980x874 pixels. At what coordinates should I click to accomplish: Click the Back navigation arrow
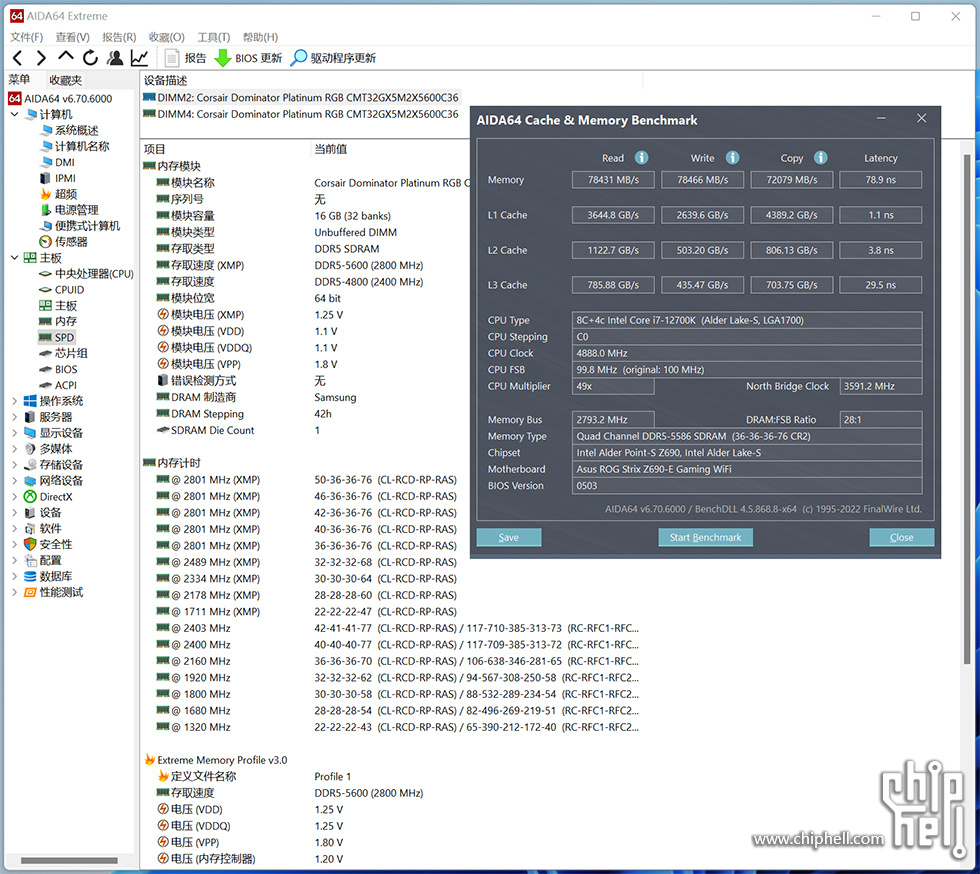click(x=17, y=58)
